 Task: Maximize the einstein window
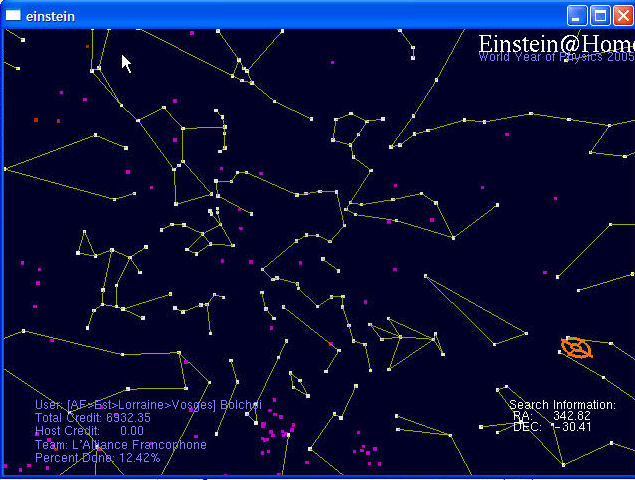coord(600,15)
